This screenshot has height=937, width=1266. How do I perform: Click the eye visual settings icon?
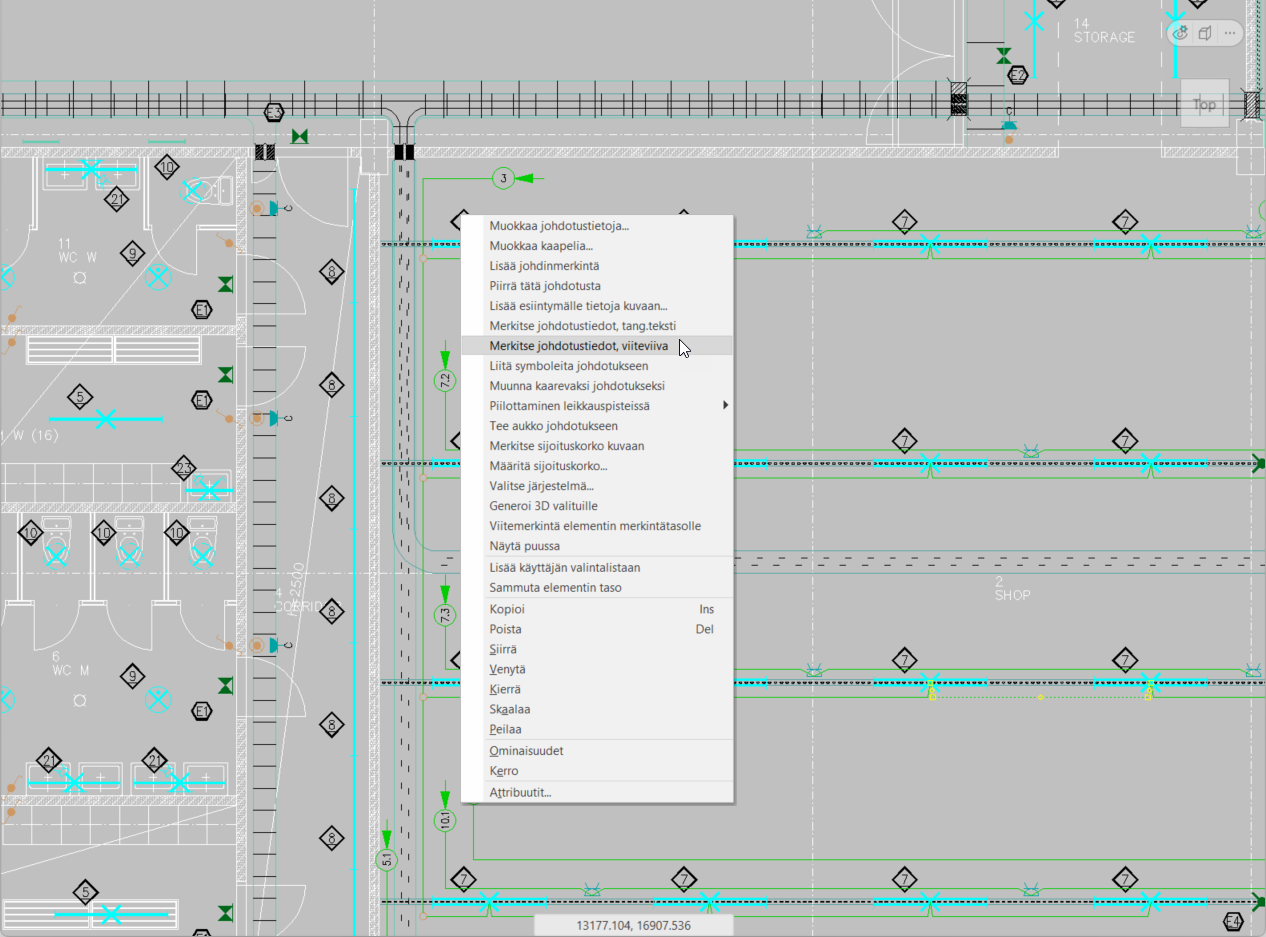pyautogui.click(x=1181, y=33)
